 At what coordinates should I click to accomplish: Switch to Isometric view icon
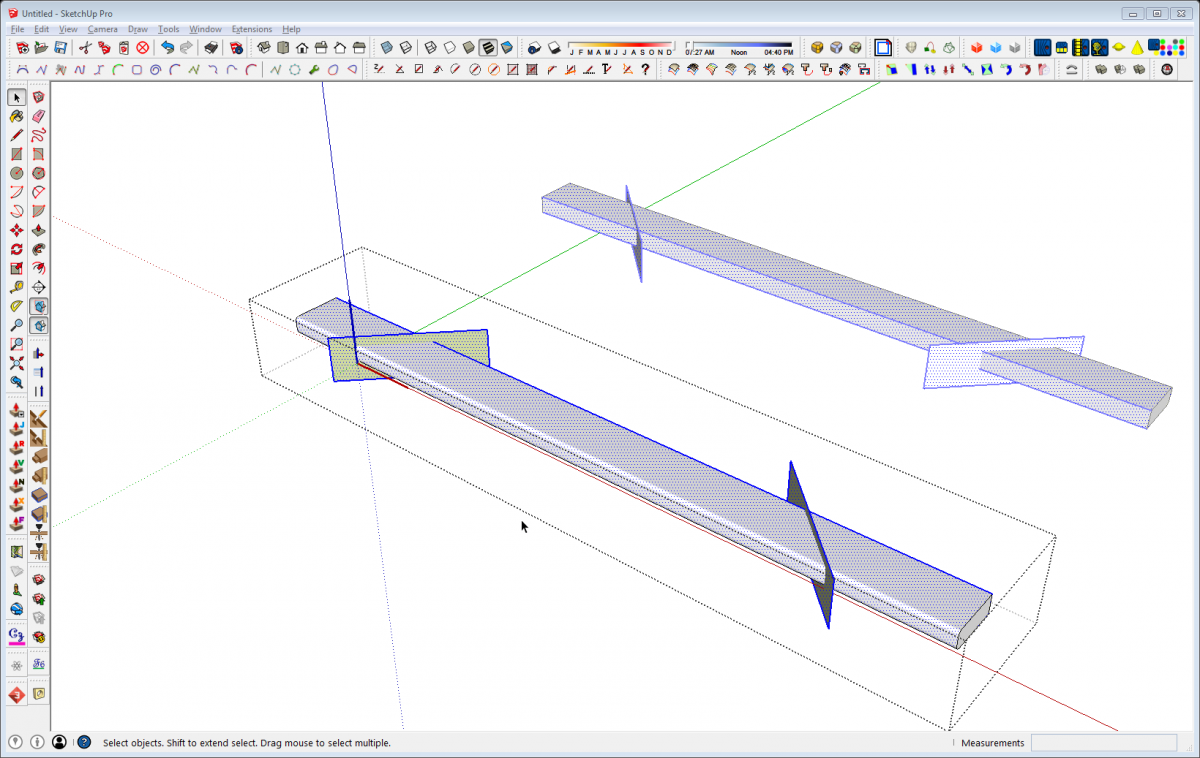tap(264, 47)
